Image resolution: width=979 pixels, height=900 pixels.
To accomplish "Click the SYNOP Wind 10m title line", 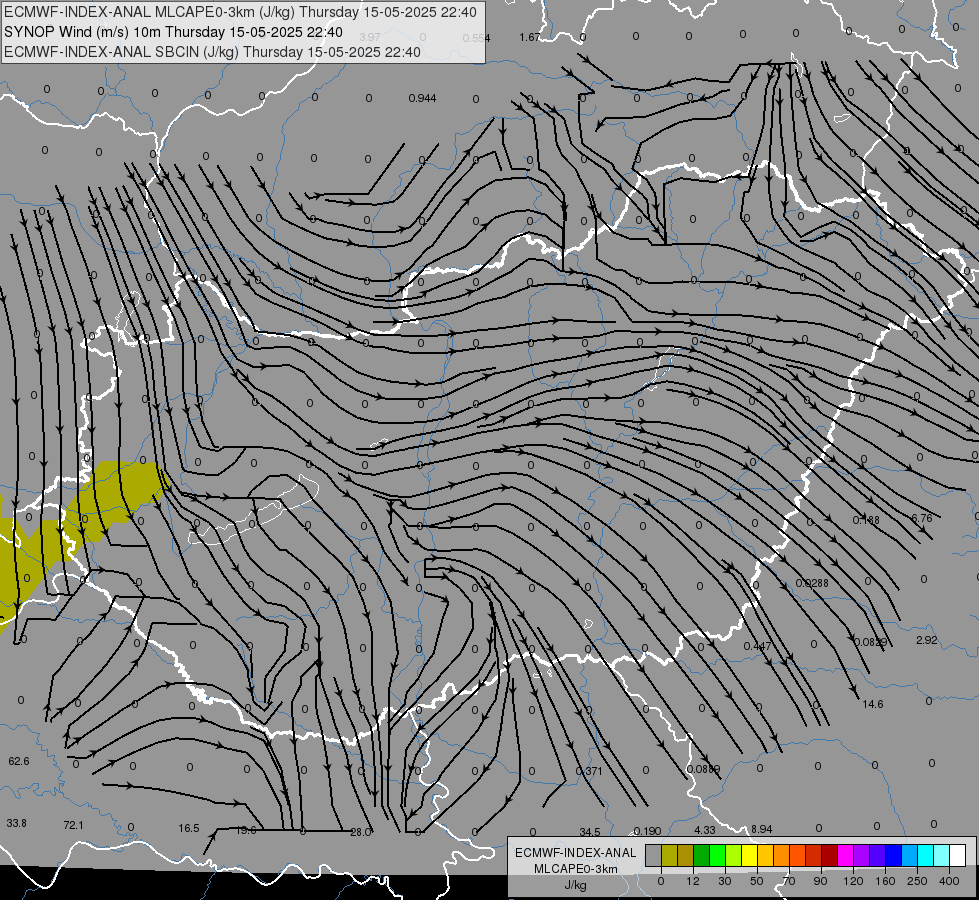I will click(173, 32).
